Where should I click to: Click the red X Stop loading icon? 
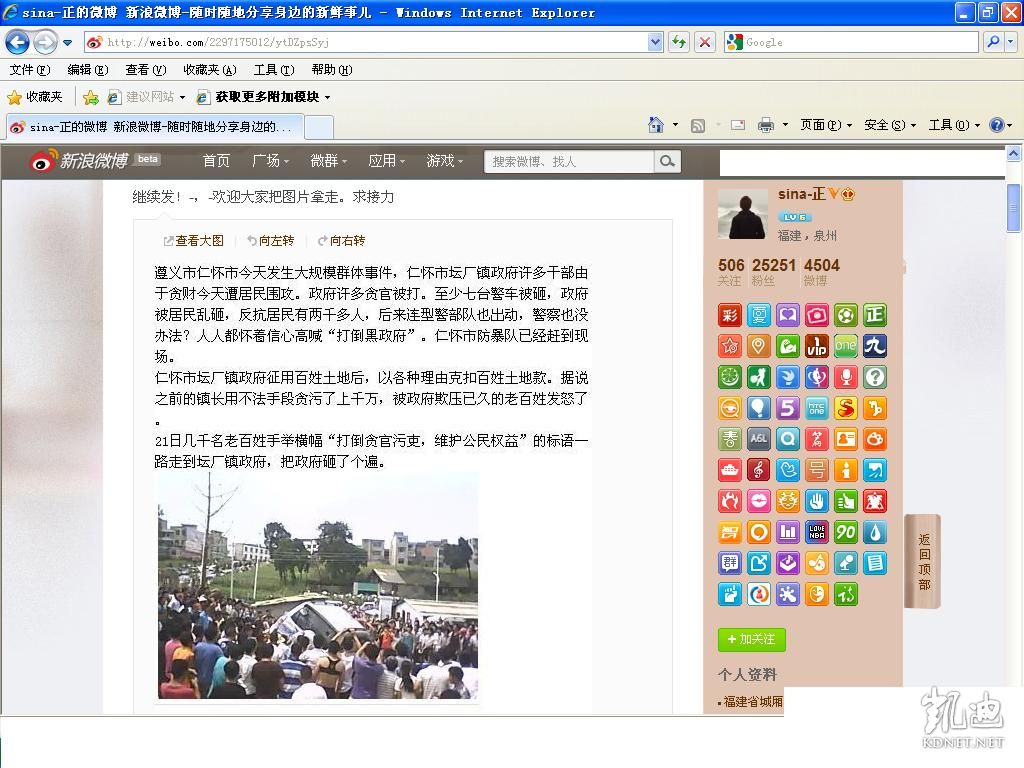coord(705,42)
